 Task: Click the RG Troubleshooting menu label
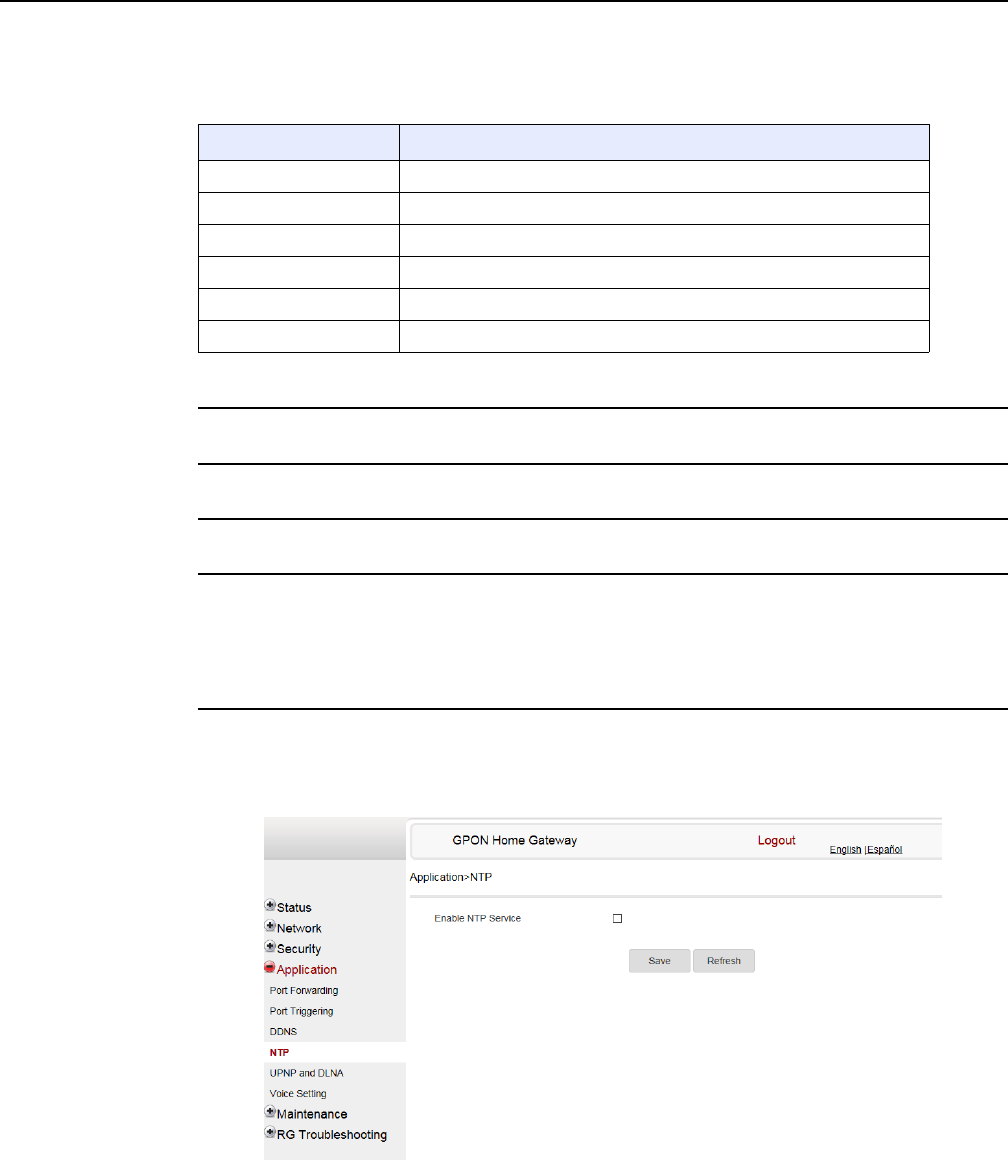click(332, 1135)
